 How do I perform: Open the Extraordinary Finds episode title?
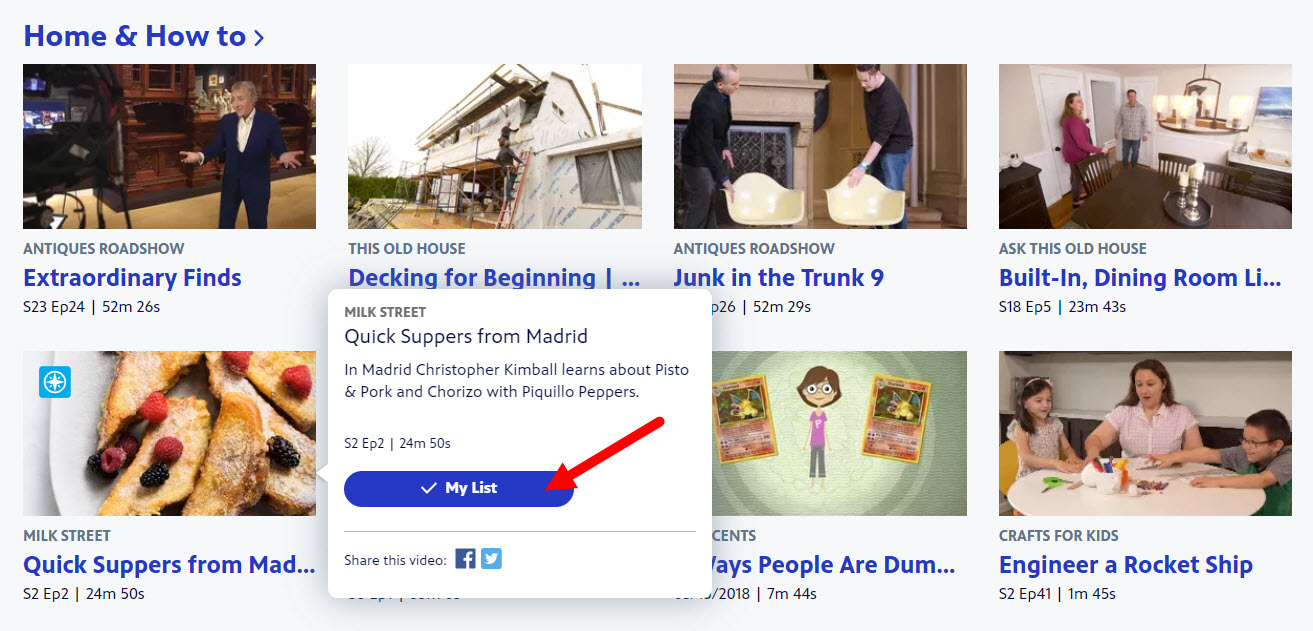132,278
